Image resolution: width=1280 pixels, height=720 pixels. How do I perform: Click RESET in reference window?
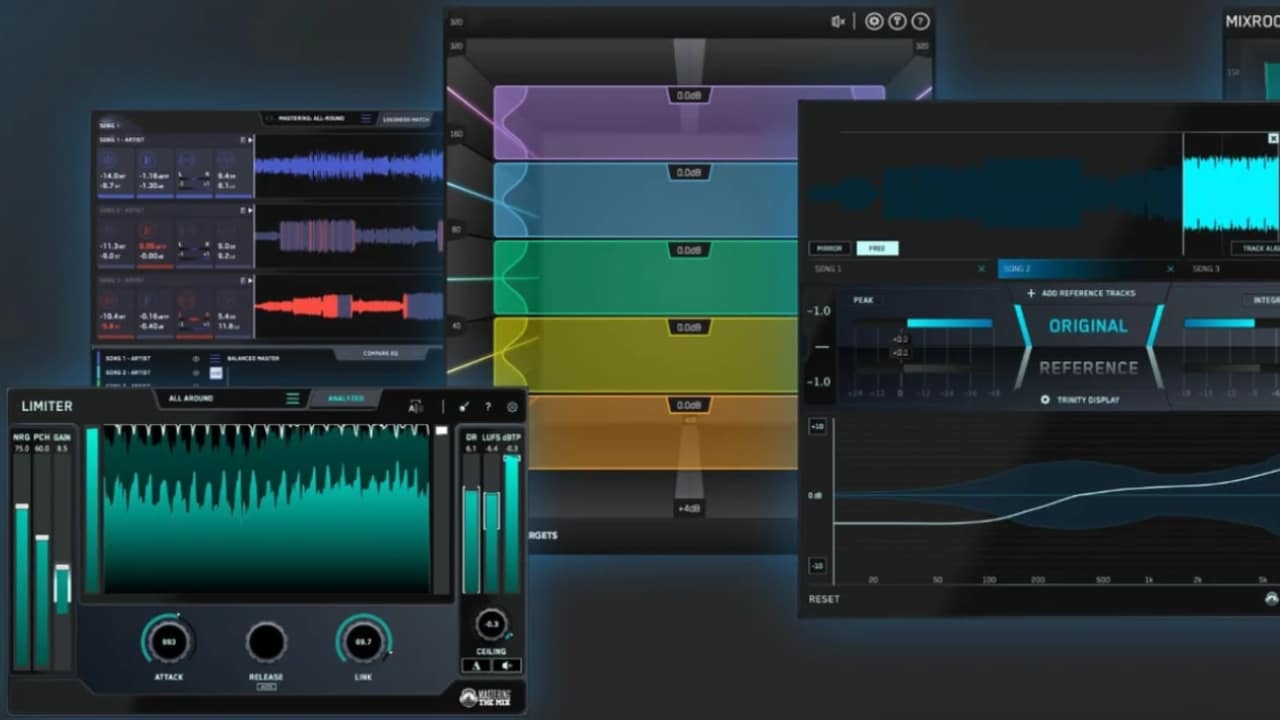click(824, 599)
